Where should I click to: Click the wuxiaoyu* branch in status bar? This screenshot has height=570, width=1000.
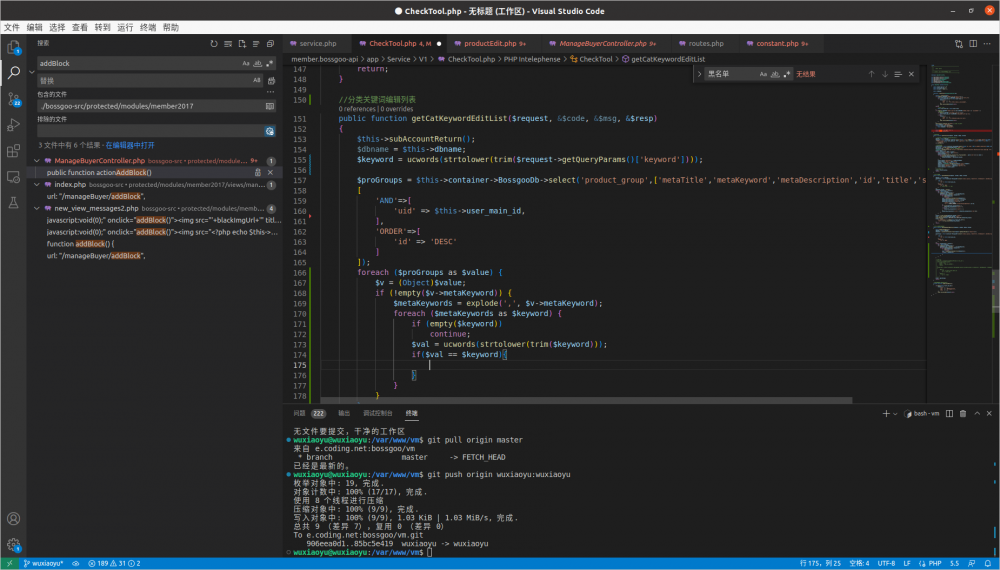tap(42, 563)
